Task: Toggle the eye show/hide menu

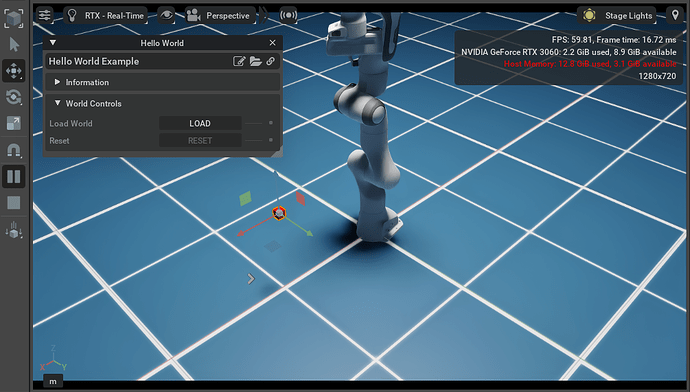Action: tap(166, 15)
